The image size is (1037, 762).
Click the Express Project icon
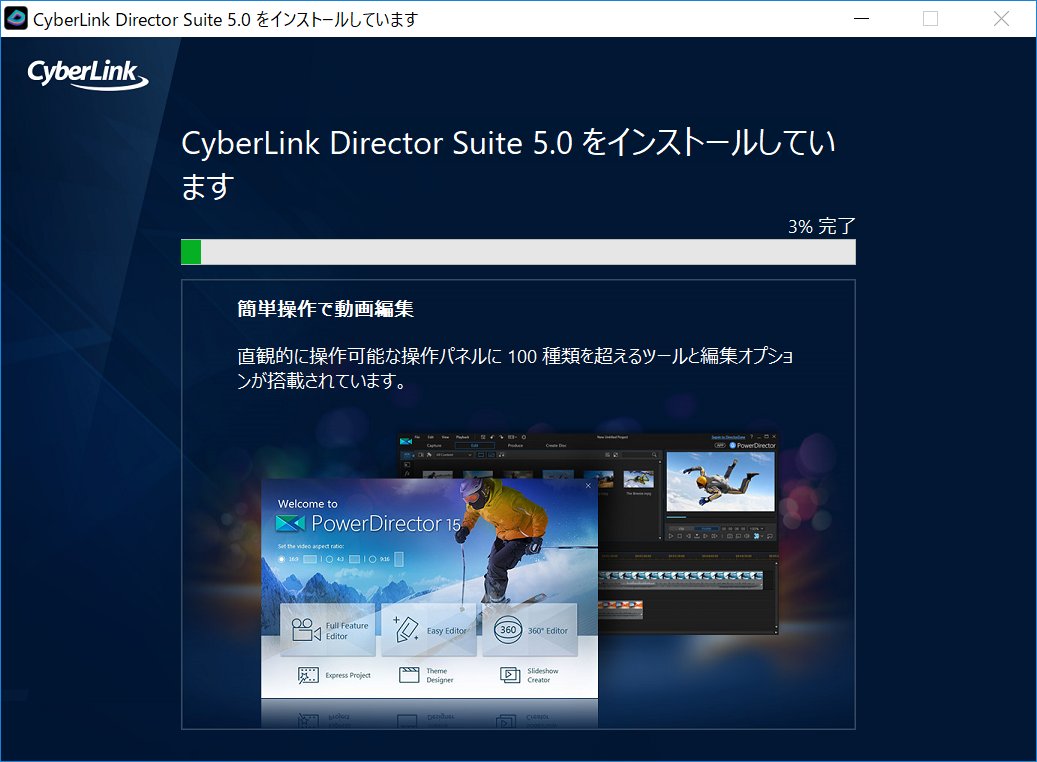(308, 675)
